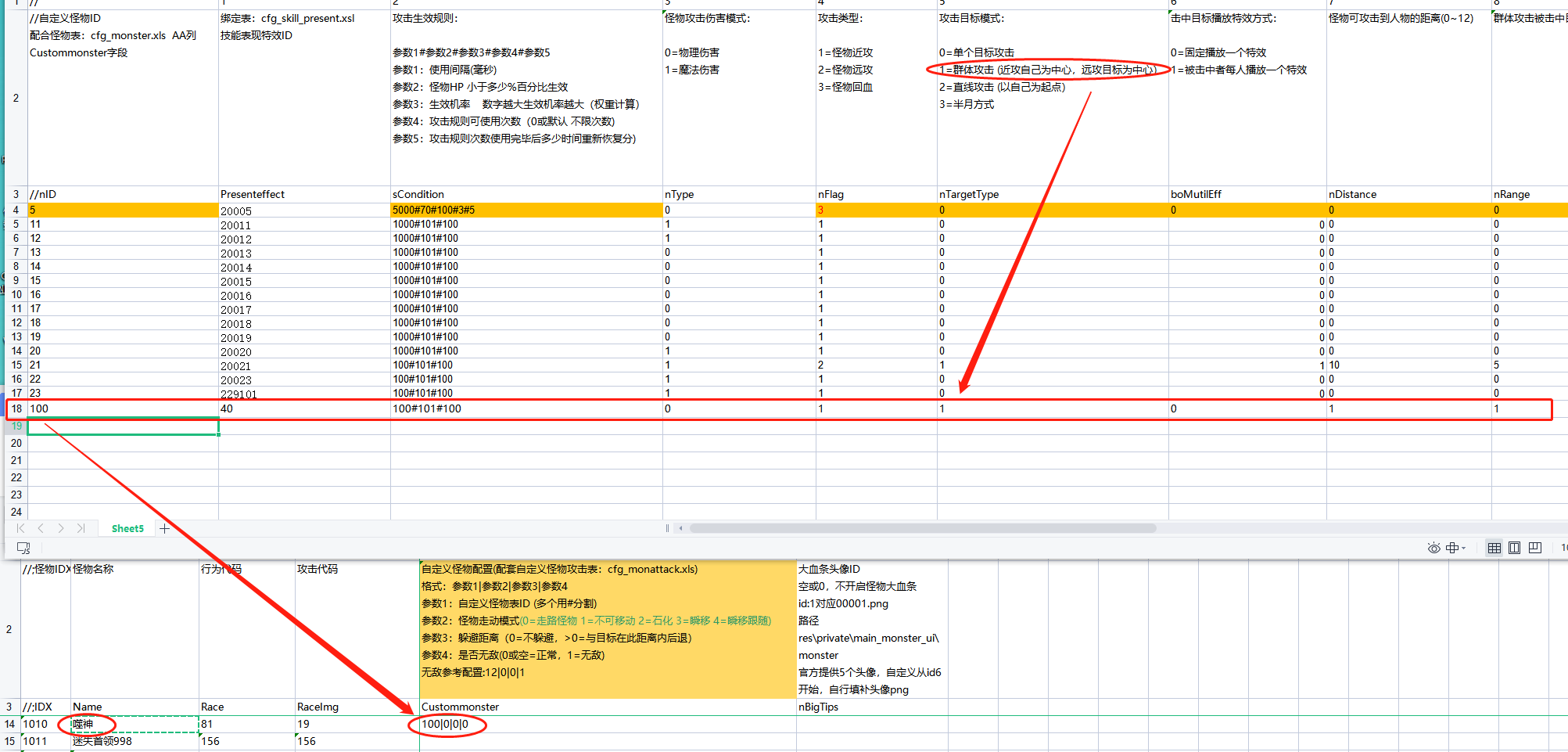Select the 迷失首领998 name cell
The height and width of the screenshot is (752, 1568).
[135, 741]
